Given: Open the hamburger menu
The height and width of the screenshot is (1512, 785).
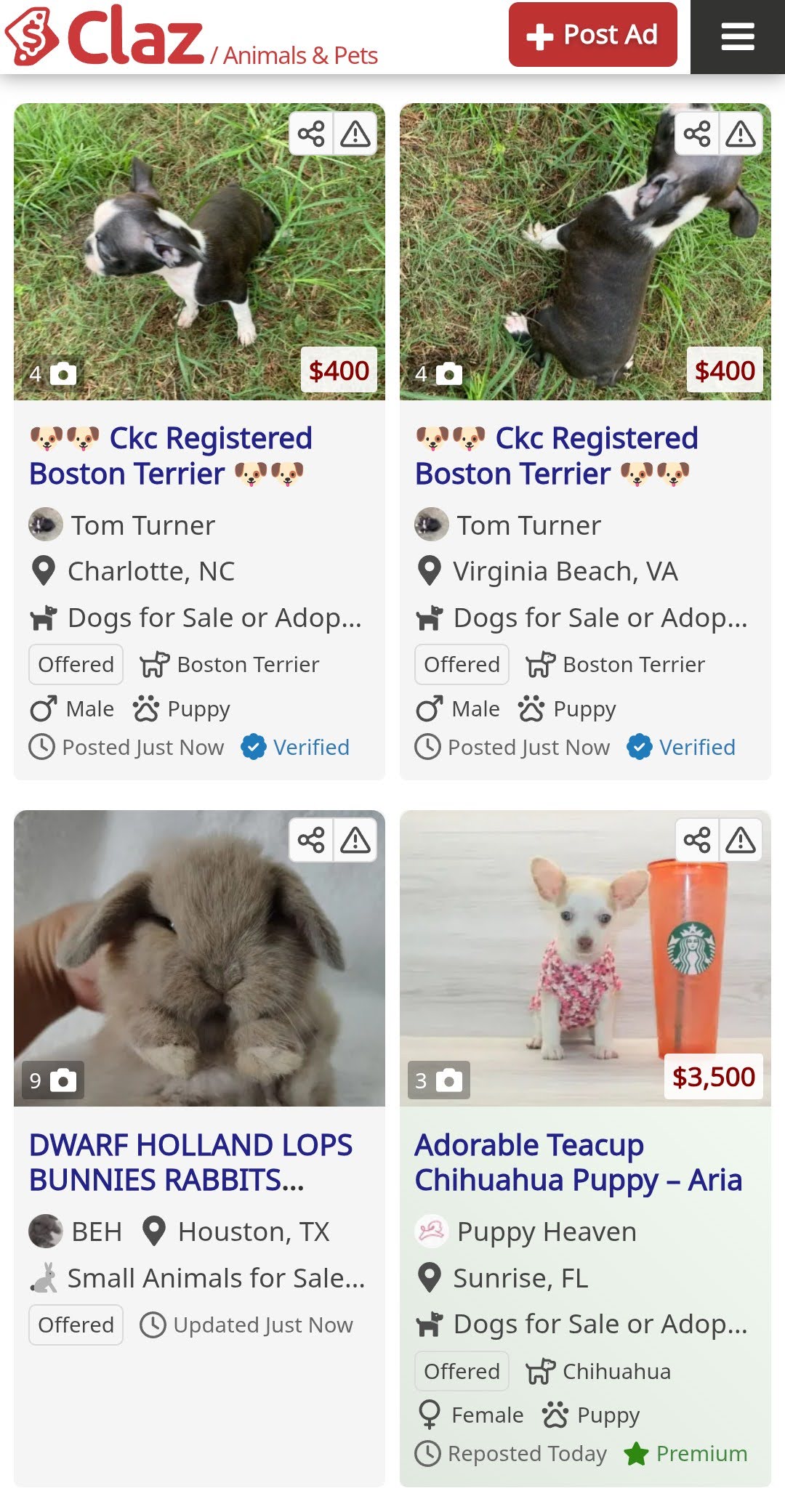Looking at the screenshot, I should (x=737, y=36).
